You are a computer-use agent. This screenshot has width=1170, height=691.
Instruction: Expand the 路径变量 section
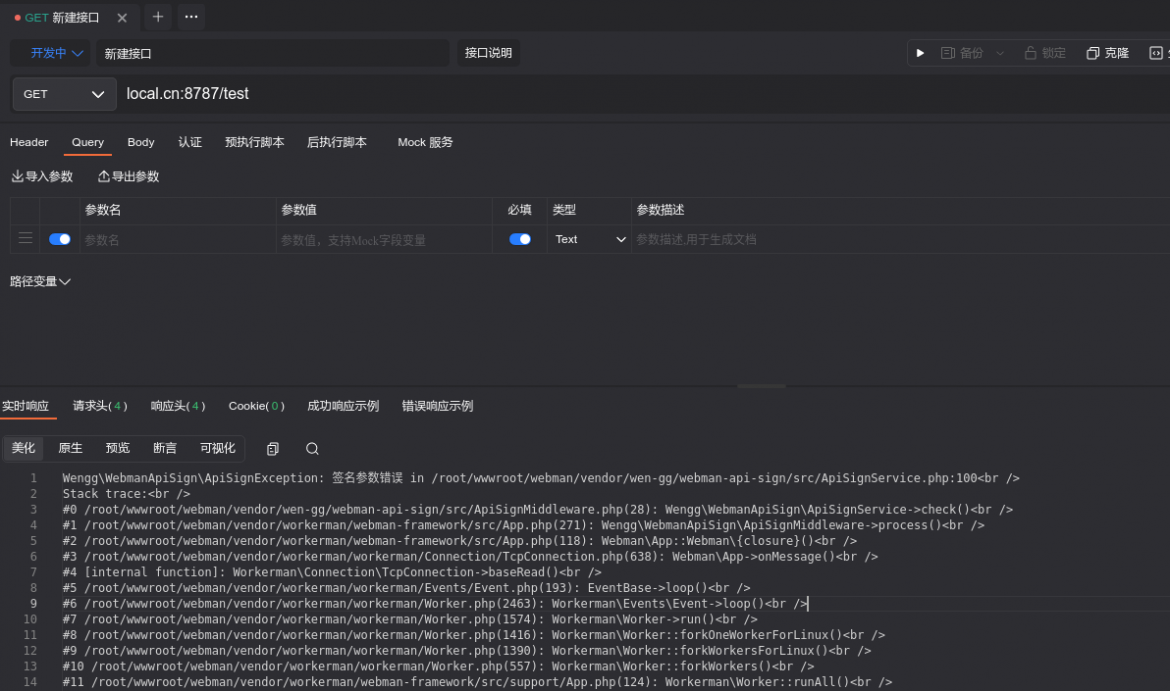(x=40, y=281)
